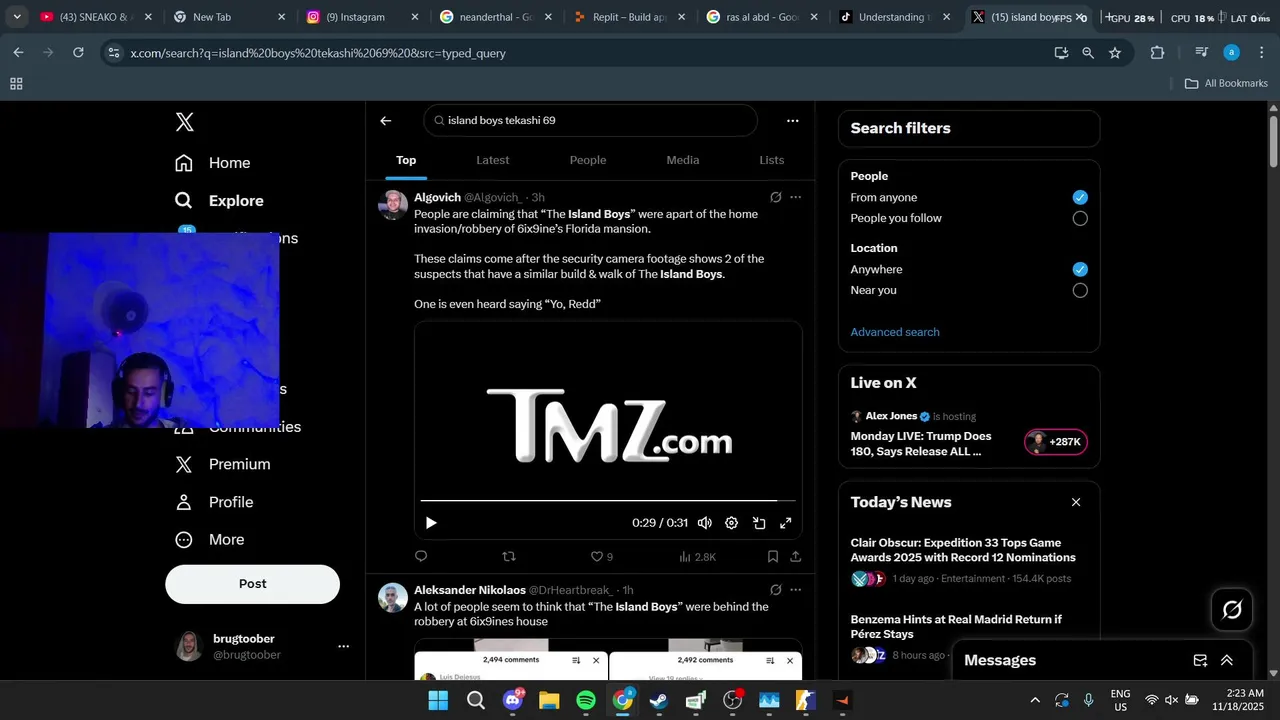Expand the Messages drawer
Image resolution: width=1280 pixels, height=720 pixels.
1227,660
